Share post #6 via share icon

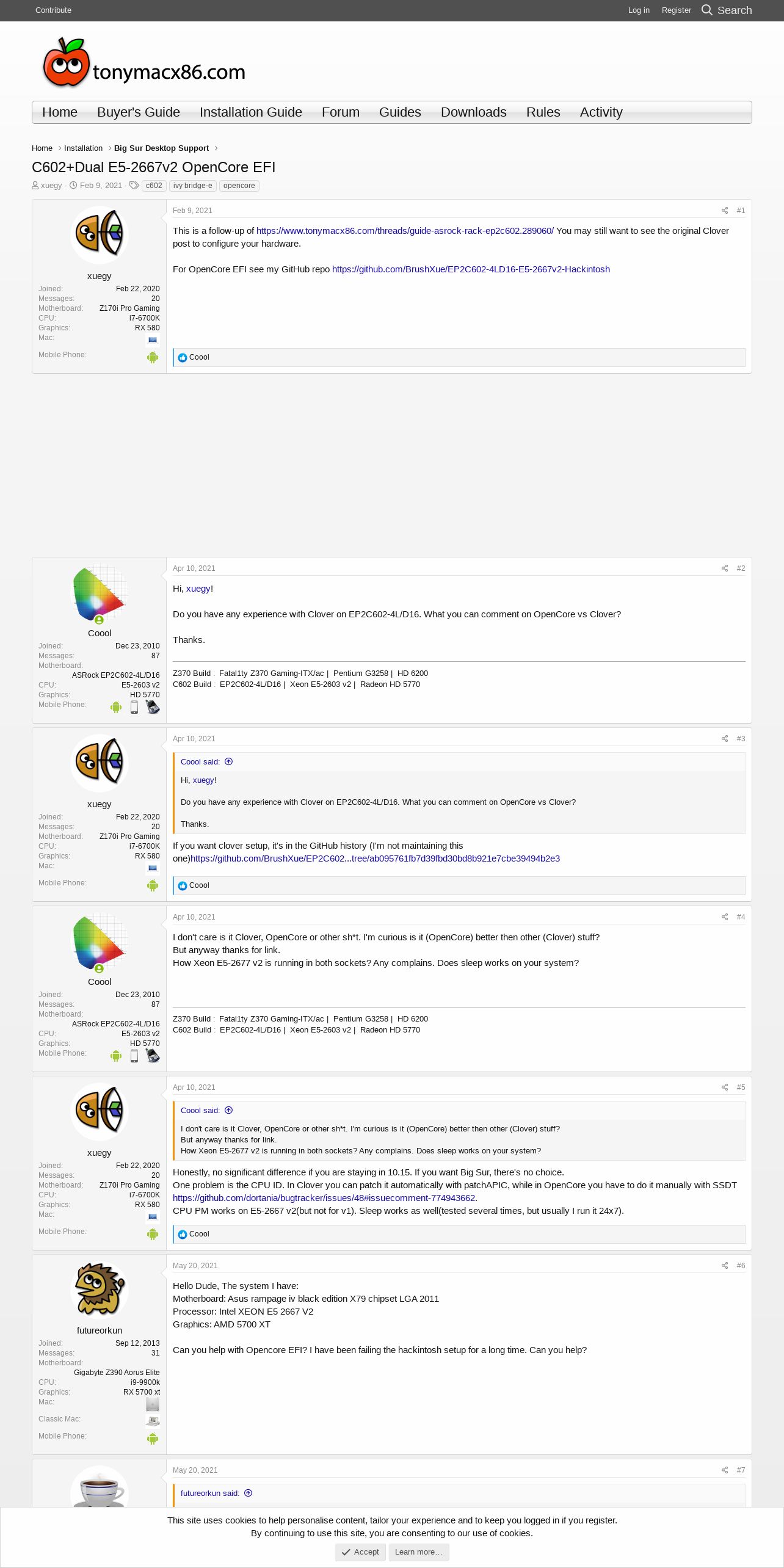725,1266
